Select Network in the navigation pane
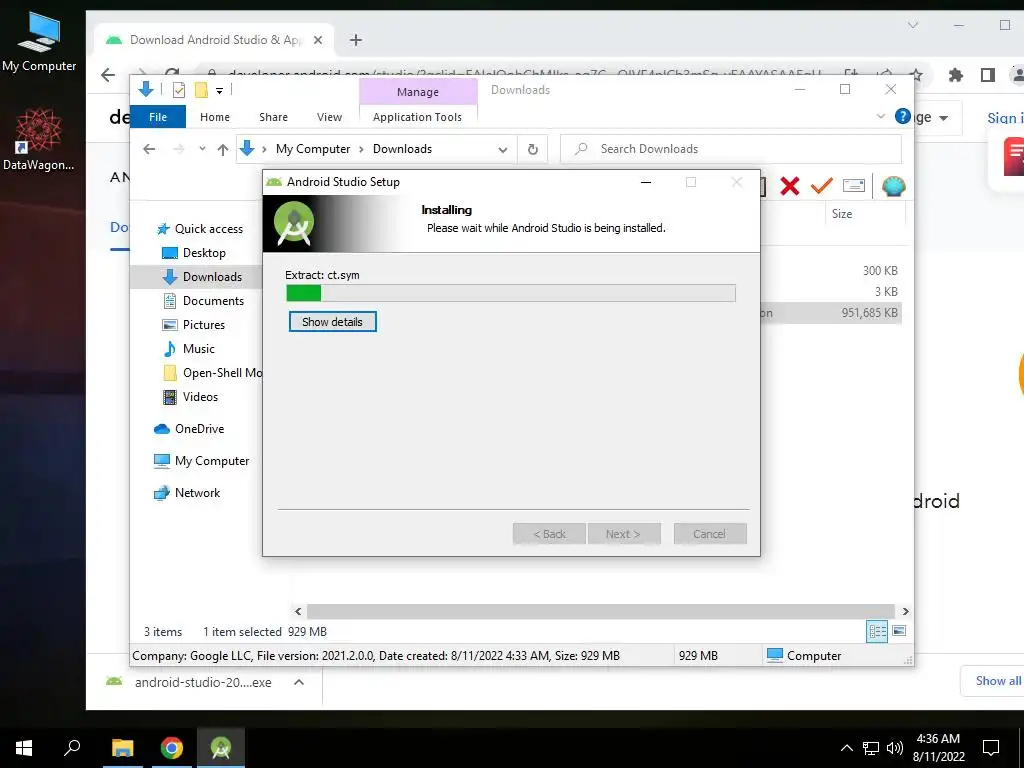 point(187,493)
